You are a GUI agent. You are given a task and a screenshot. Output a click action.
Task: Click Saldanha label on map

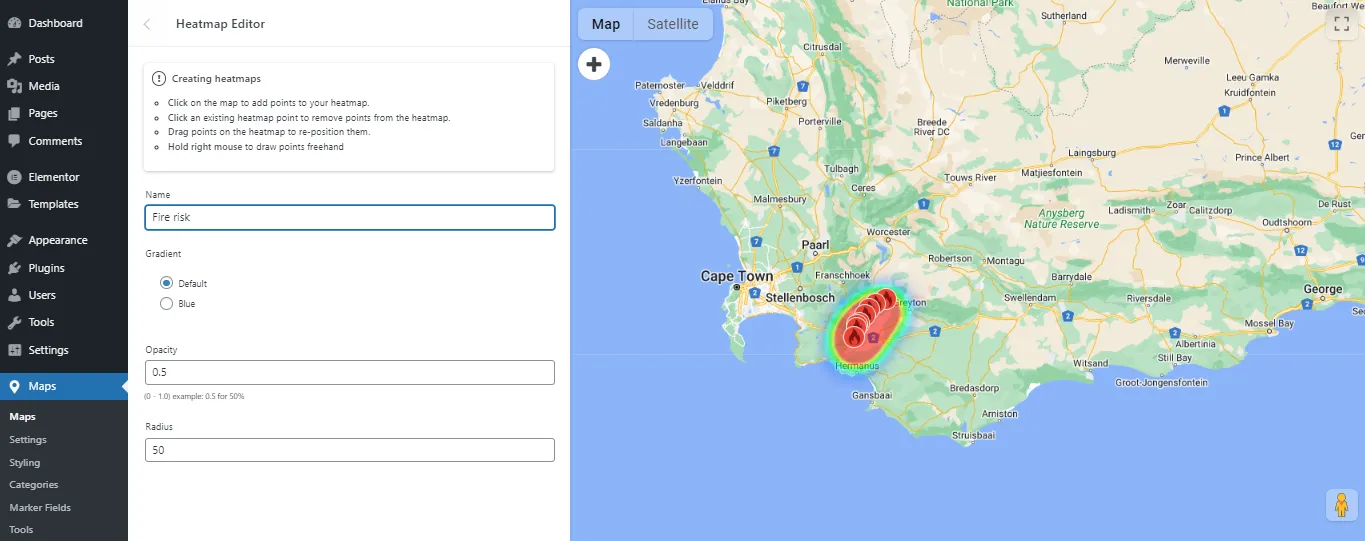coord(662,123)
